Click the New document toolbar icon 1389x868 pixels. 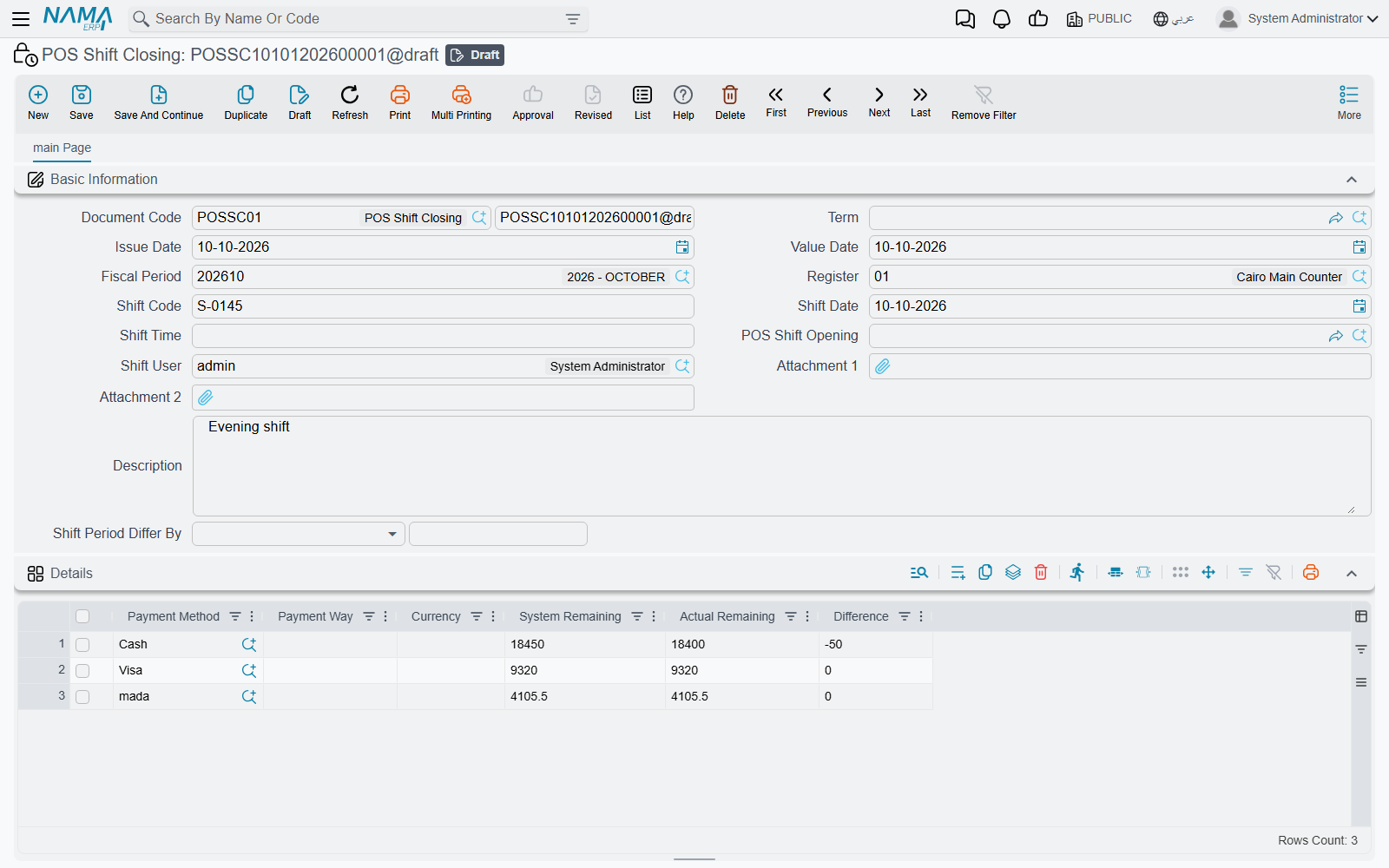tap(38, 102)
